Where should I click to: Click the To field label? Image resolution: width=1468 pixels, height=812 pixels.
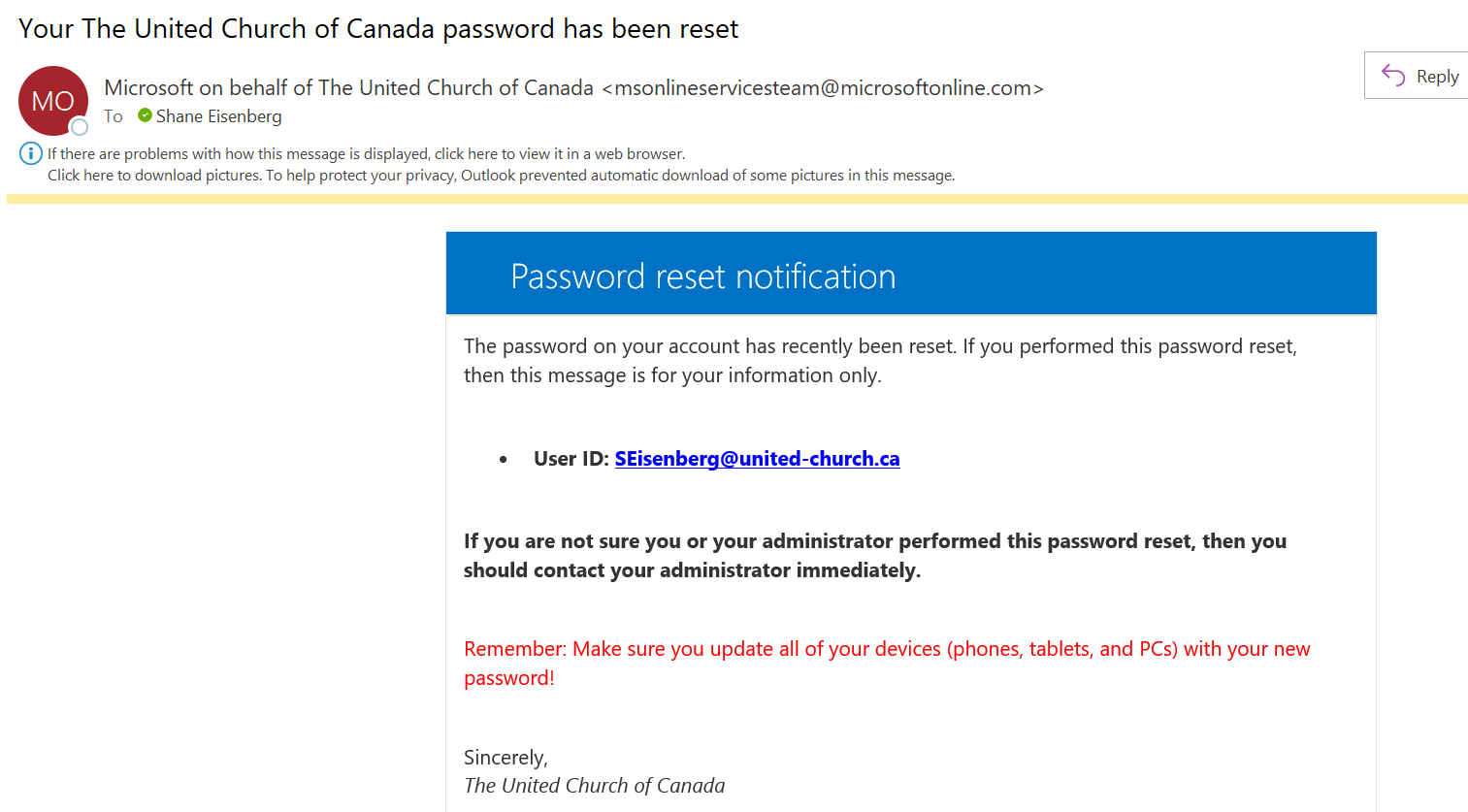114,116
